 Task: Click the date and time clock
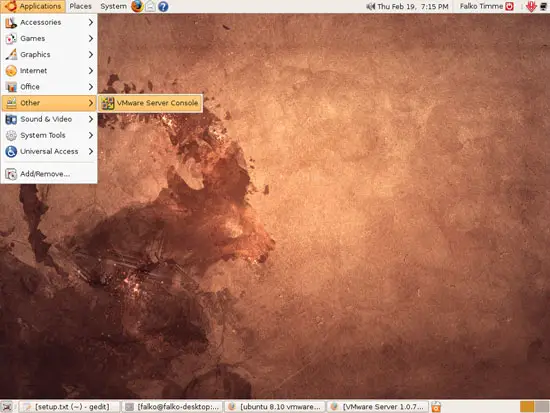click(413, 6)
